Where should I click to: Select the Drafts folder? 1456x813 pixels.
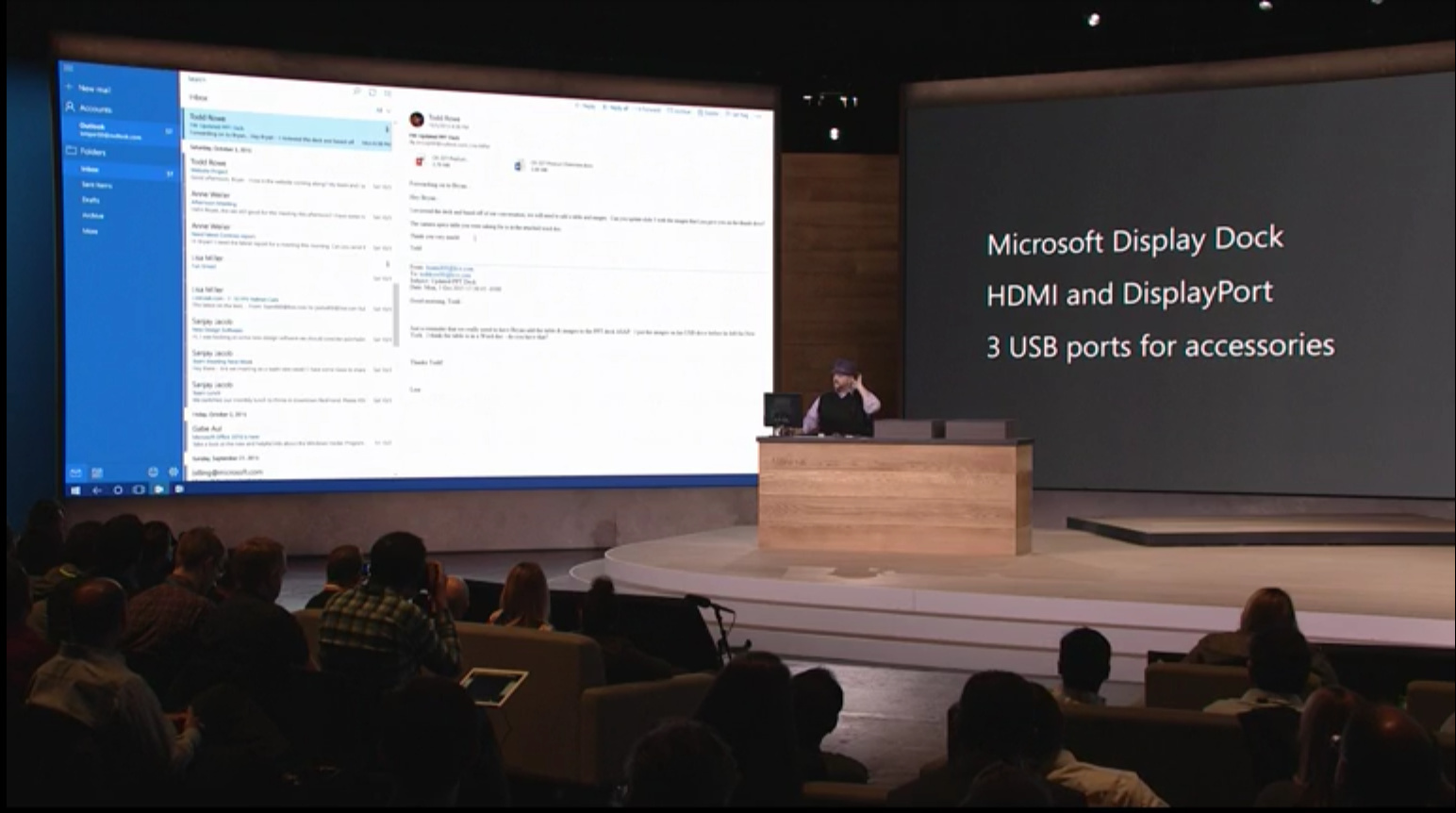click(91, 200)
